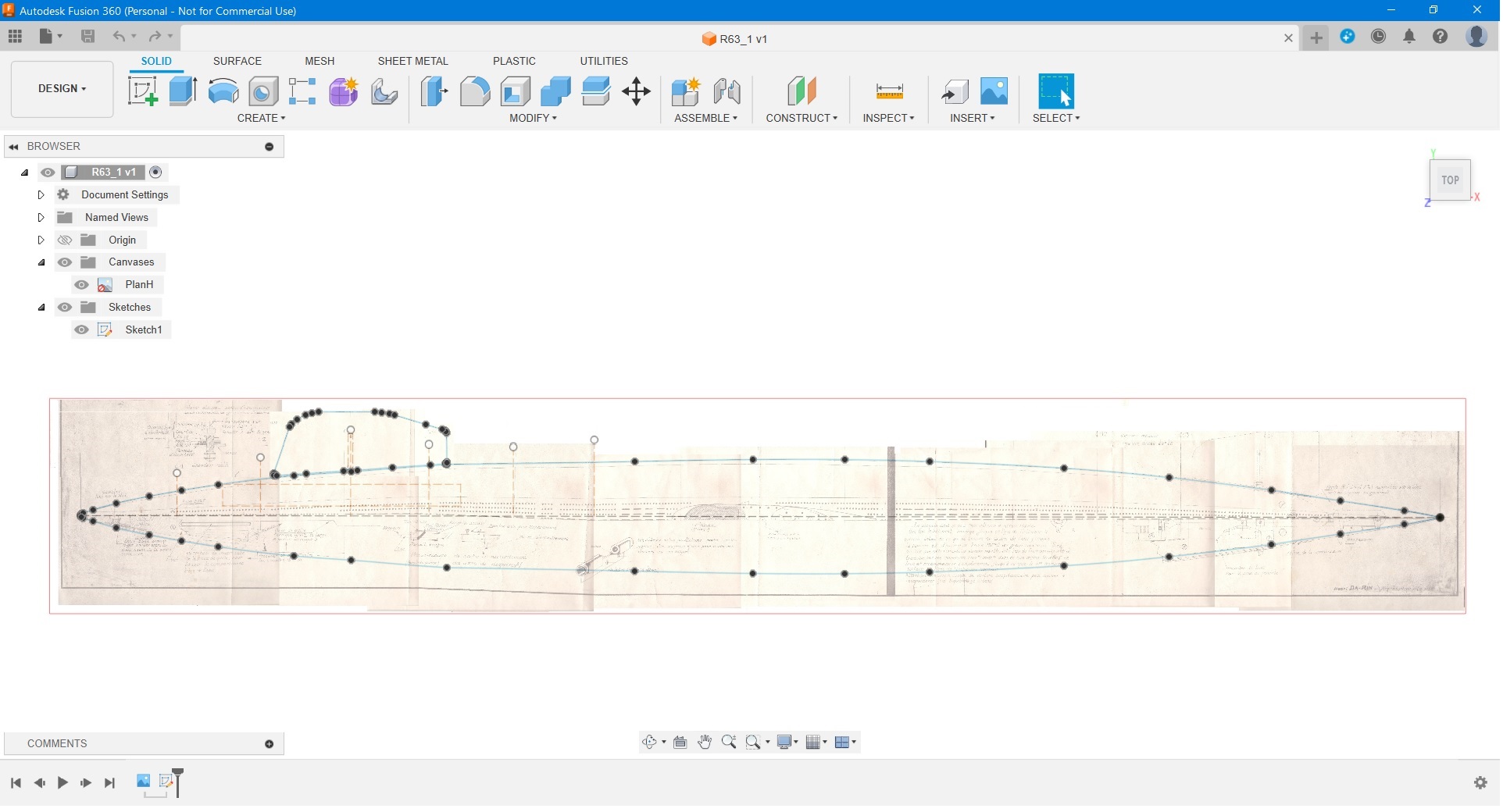
Task: Select the Revolve tool
Action: 223,91
